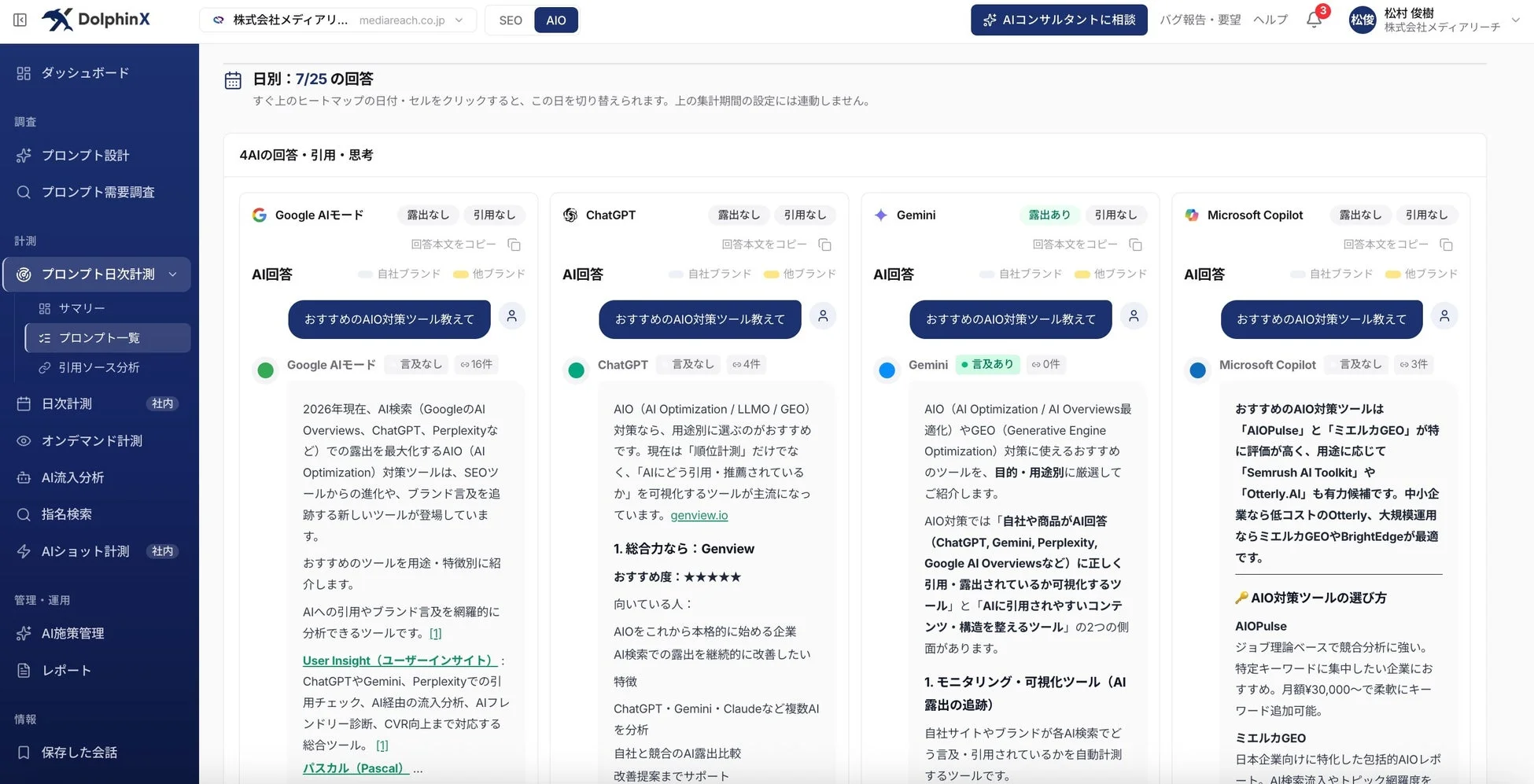Click user icon beside Google AIモード prompt

pos(512,316)
